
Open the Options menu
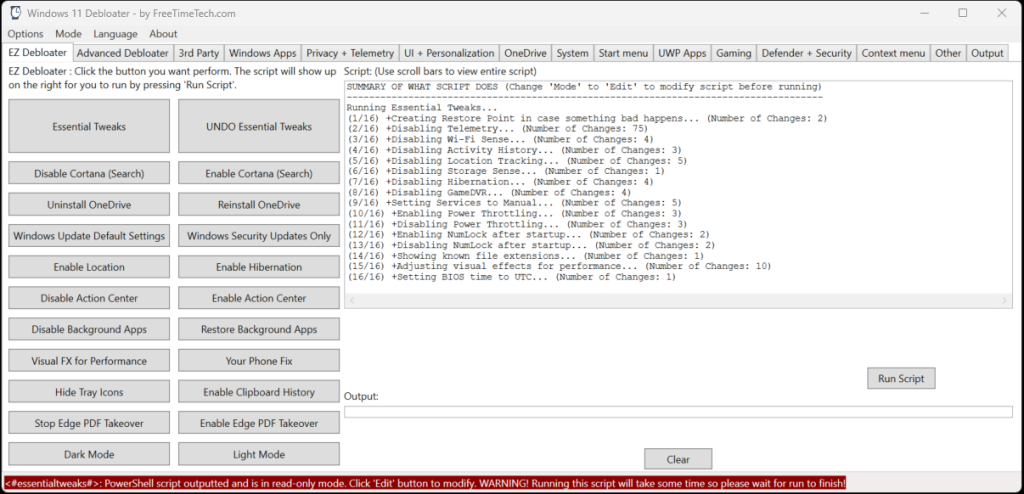[x=25, y=34]
